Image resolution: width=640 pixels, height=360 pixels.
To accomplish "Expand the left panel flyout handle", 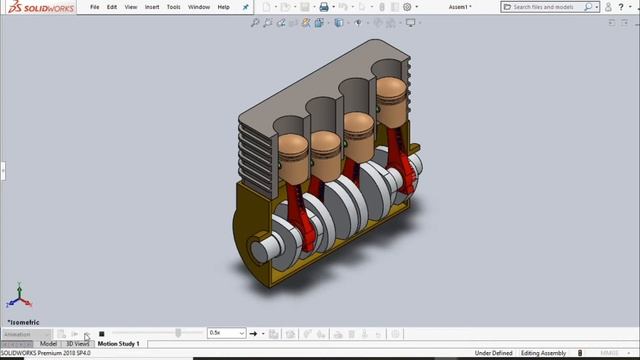I will click(x=3, y=171).
